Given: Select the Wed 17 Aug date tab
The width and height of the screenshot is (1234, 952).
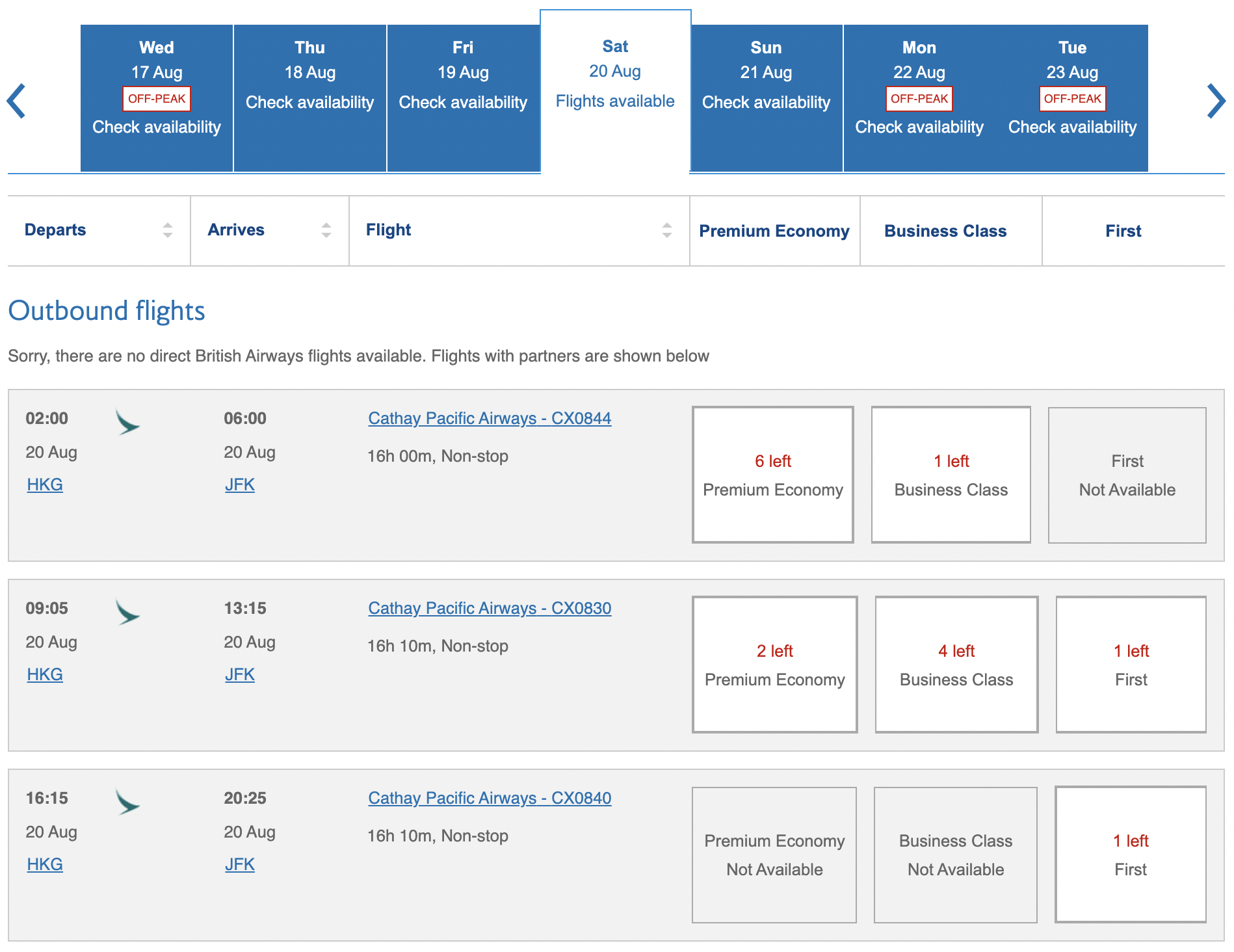Looking at the screenshot, I should 157,98.
